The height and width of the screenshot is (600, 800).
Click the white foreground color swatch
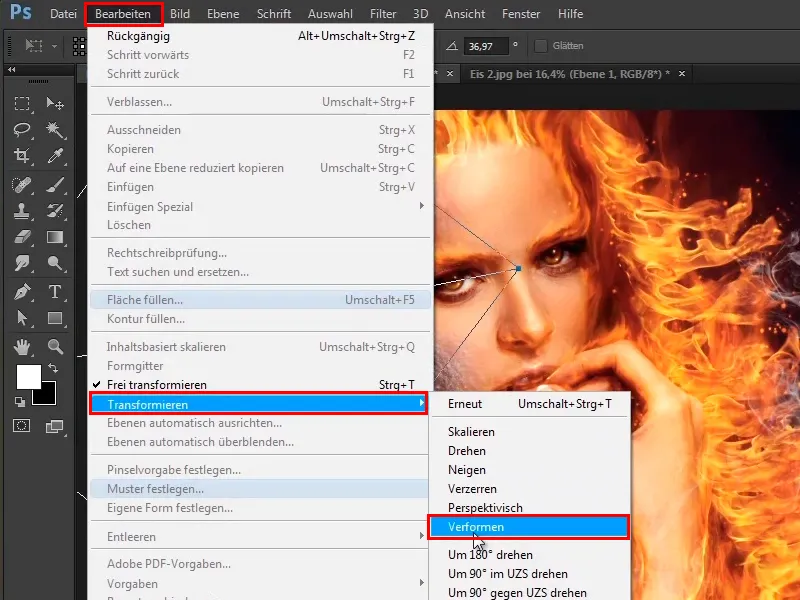click(27, 376)
